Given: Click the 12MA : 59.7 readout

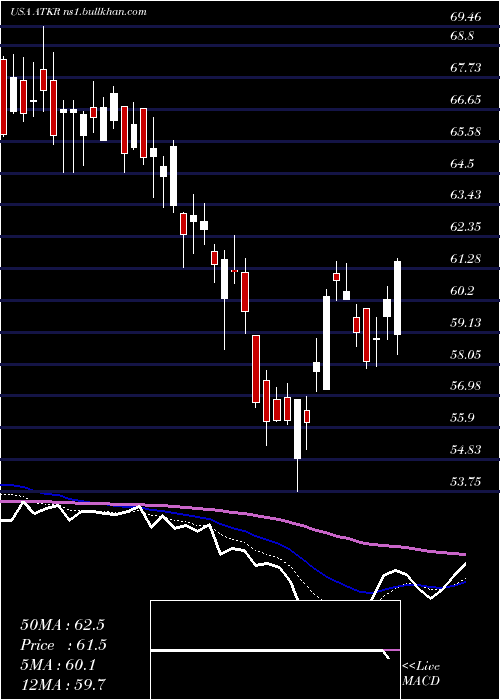Looking at the screenshot, I should coord(63,684).
